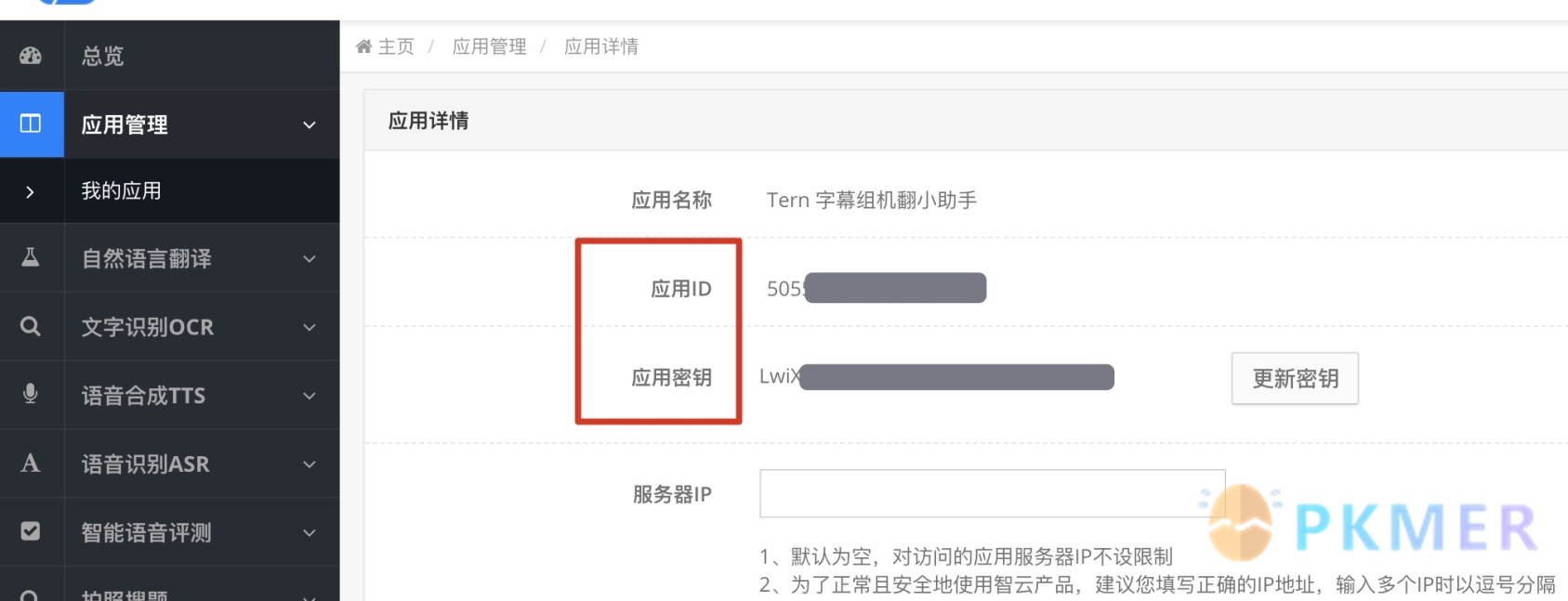Expand the 语音识别ASR submenu arrow

click(x=310, y=464)
